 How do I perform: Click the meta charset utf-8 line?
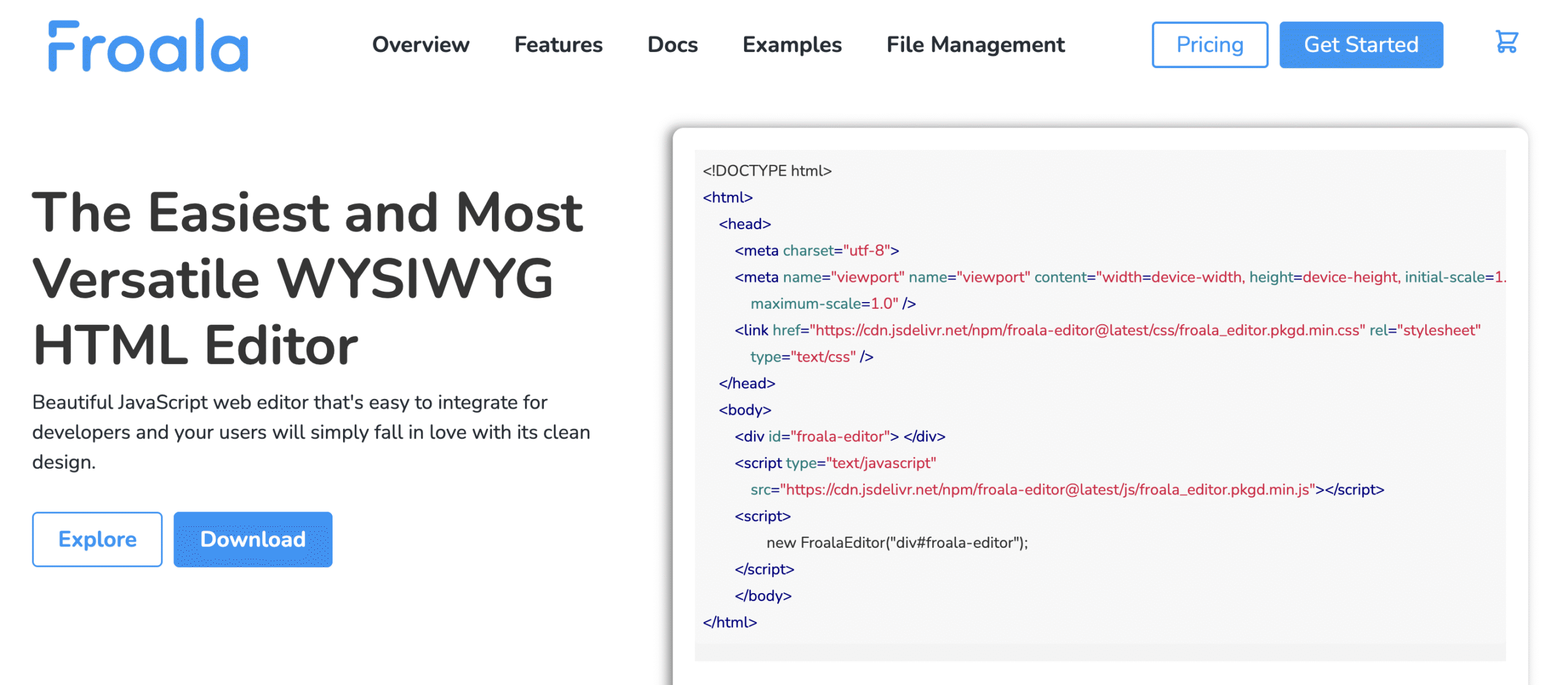pos(816,251)
